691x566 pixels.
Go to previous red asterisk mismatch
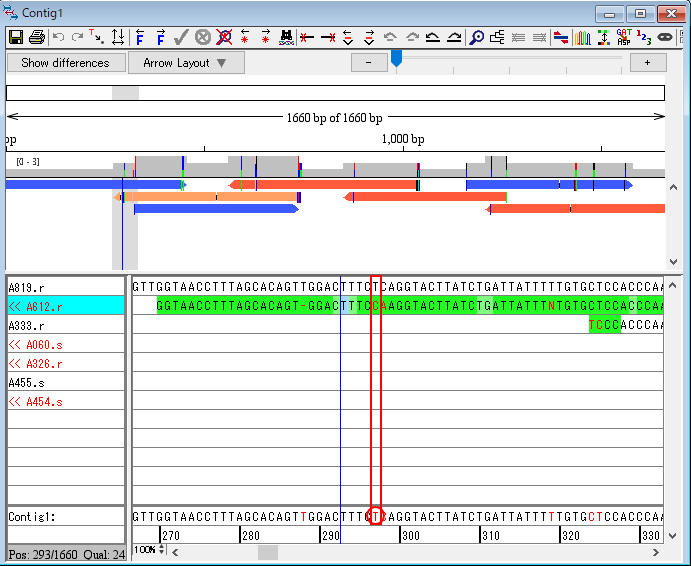point(245,37)
